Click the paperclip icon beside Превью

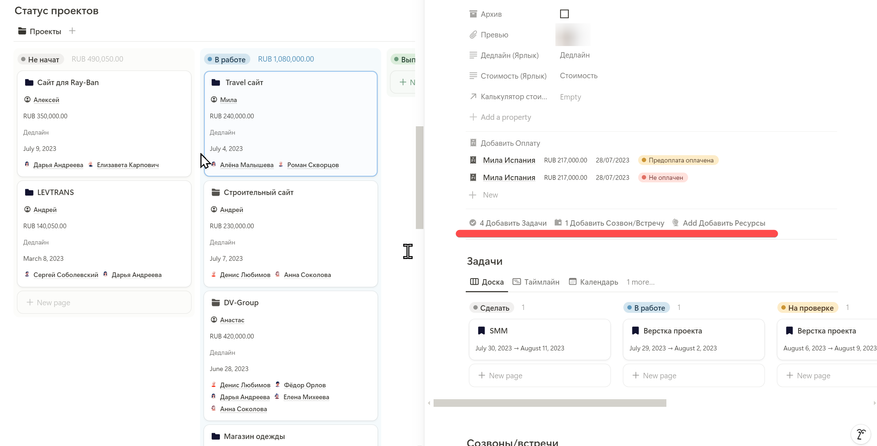coord(473,35)
